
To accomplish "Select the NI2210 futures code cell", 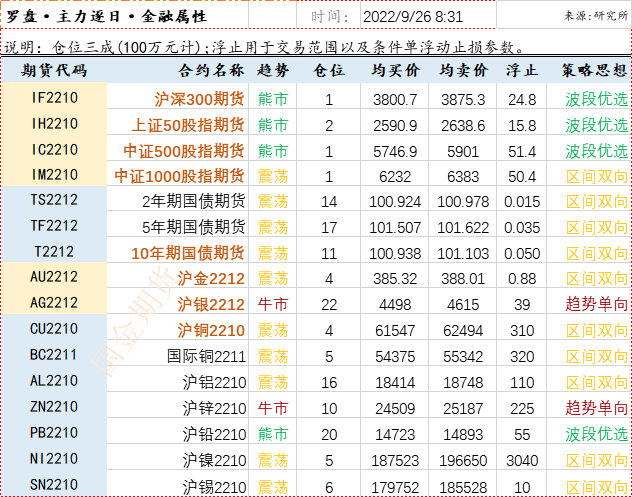I will pyautogui.click(x=54, y=459).
